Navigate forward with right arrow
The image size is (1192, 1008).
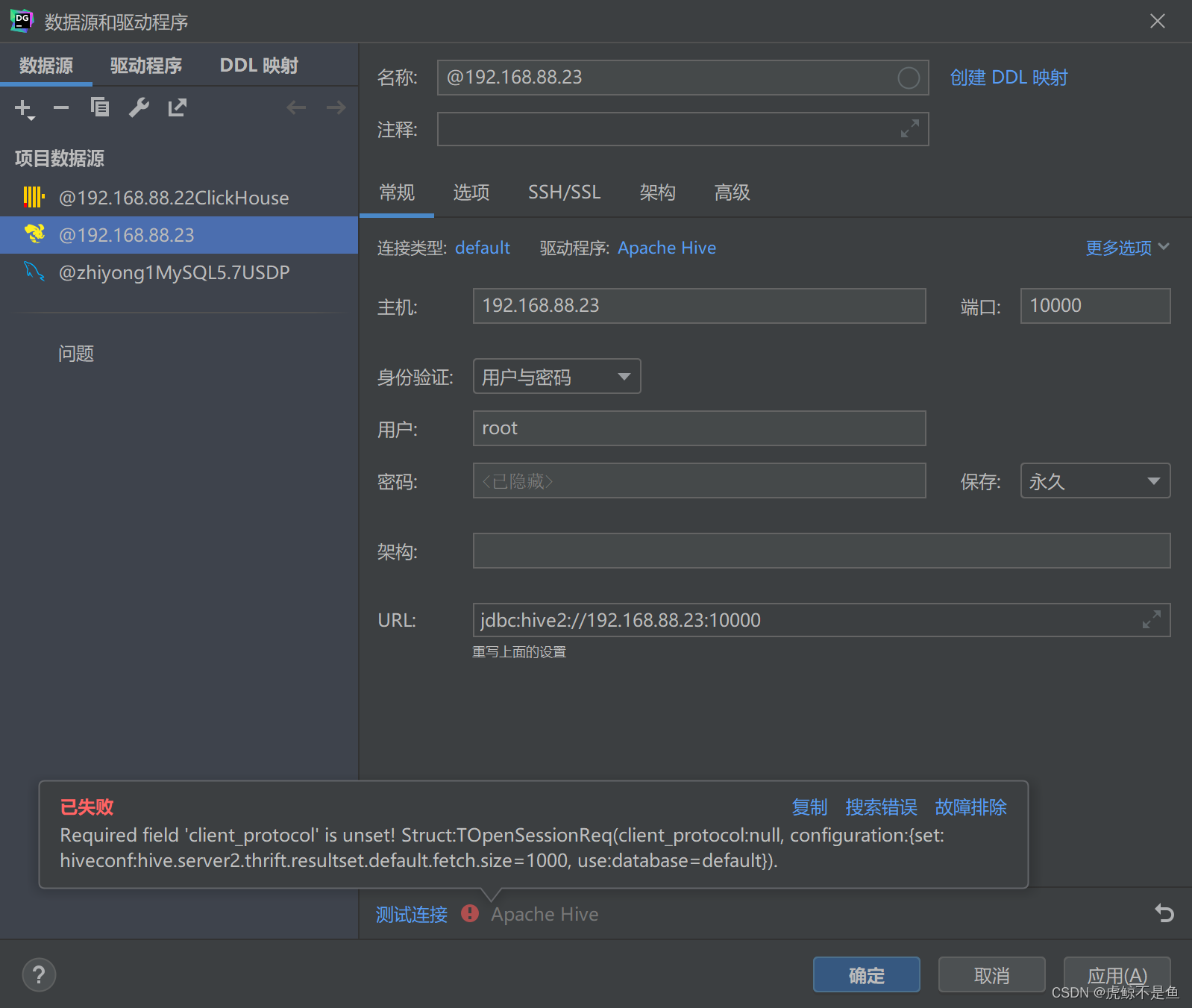click(x=336, y=108)
